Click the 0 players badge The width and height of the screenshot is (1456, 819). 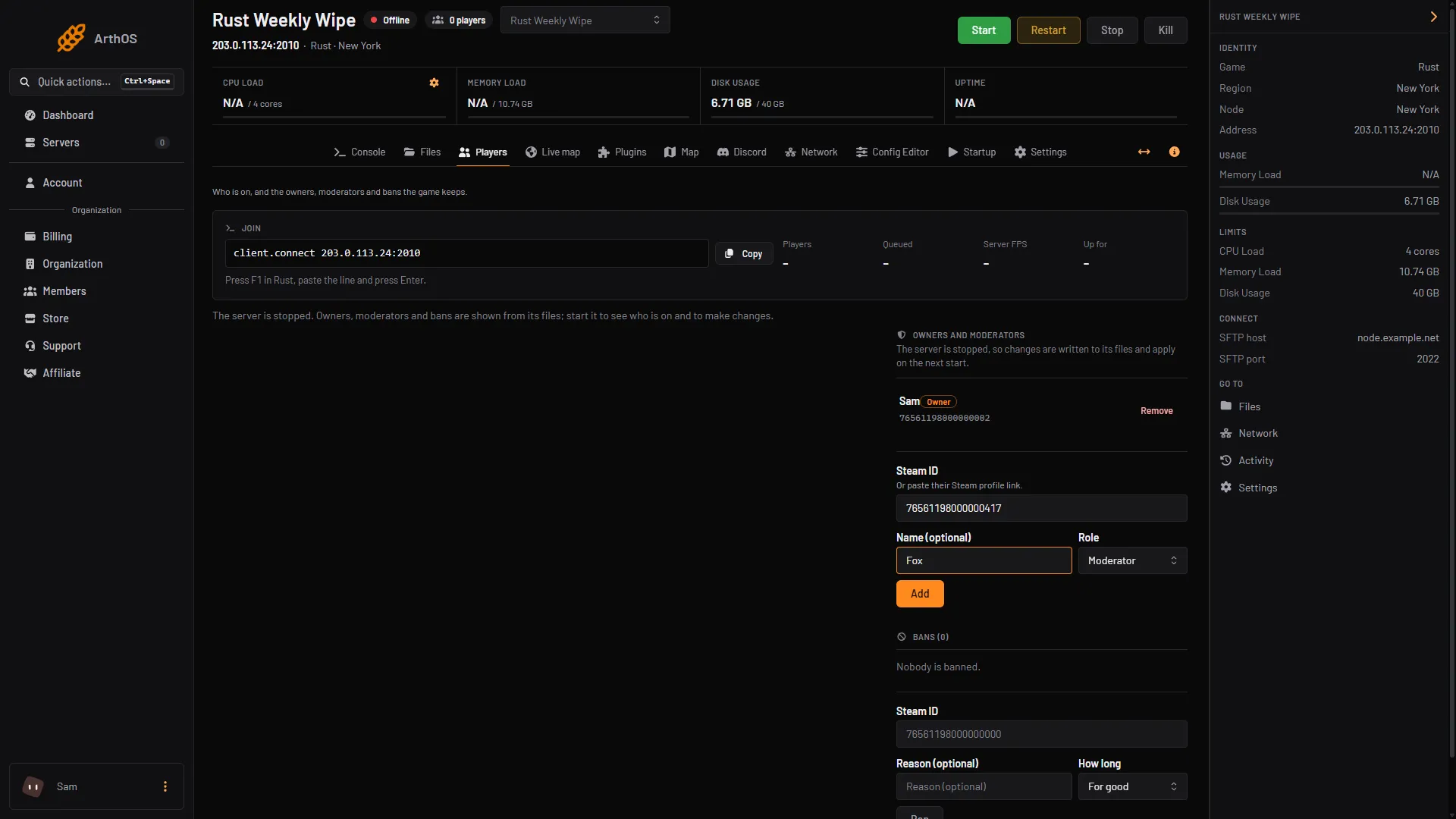coord(459,20)
